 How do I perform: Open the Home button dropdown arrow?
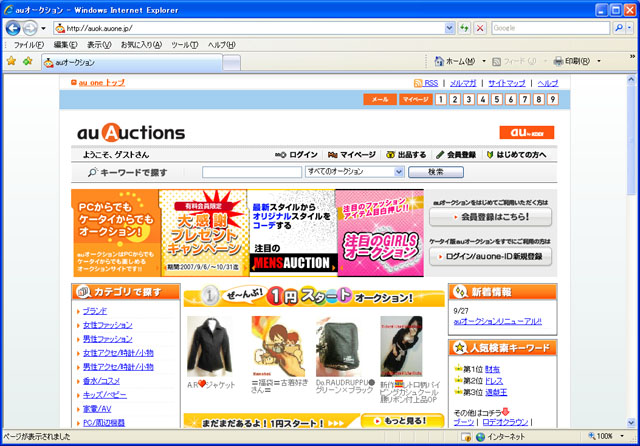click(484, 61)
